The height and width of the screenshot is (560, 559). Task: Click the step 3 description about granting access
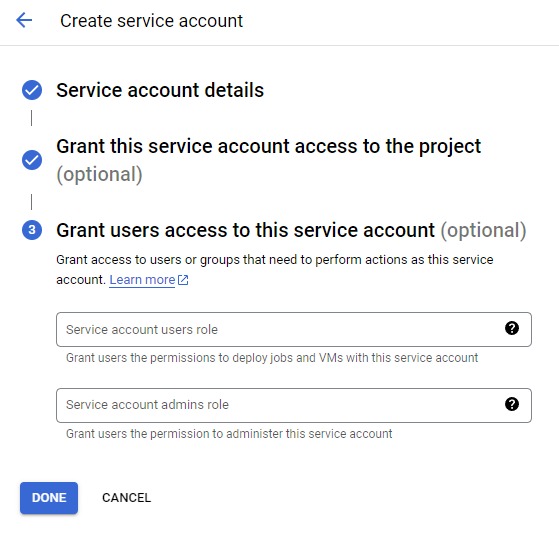274,269
